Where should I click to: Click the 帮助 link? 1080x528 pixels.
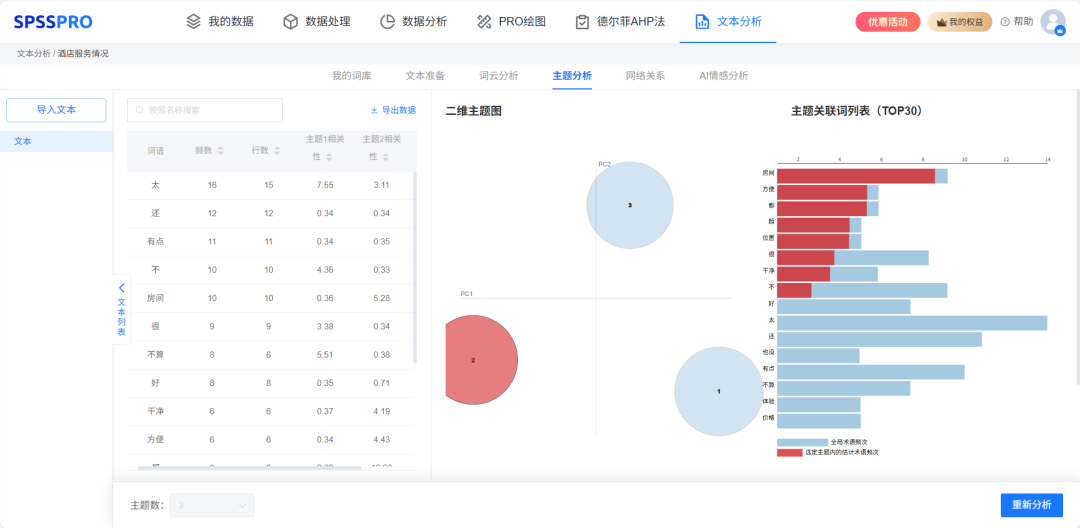tap(1024, 22)
